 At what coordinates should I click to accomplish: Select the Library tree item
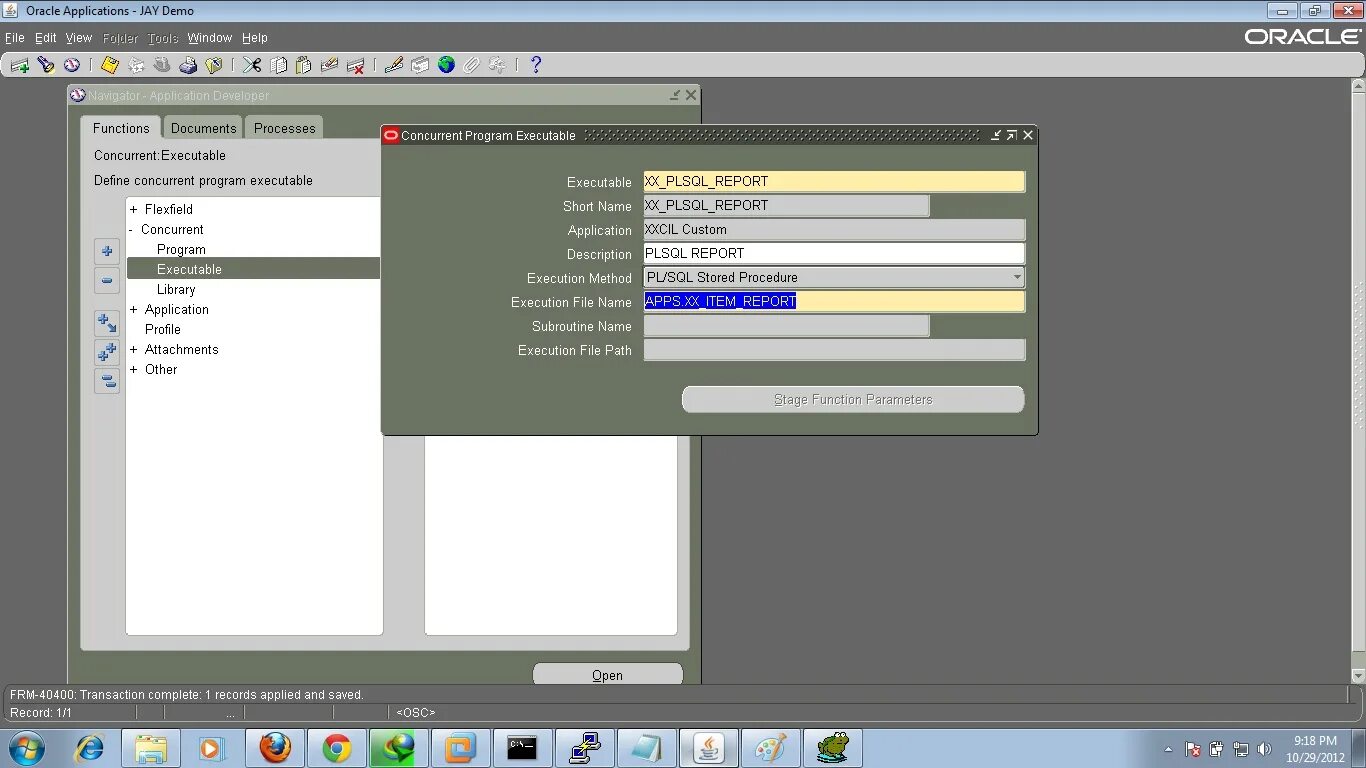coord(176,290)
